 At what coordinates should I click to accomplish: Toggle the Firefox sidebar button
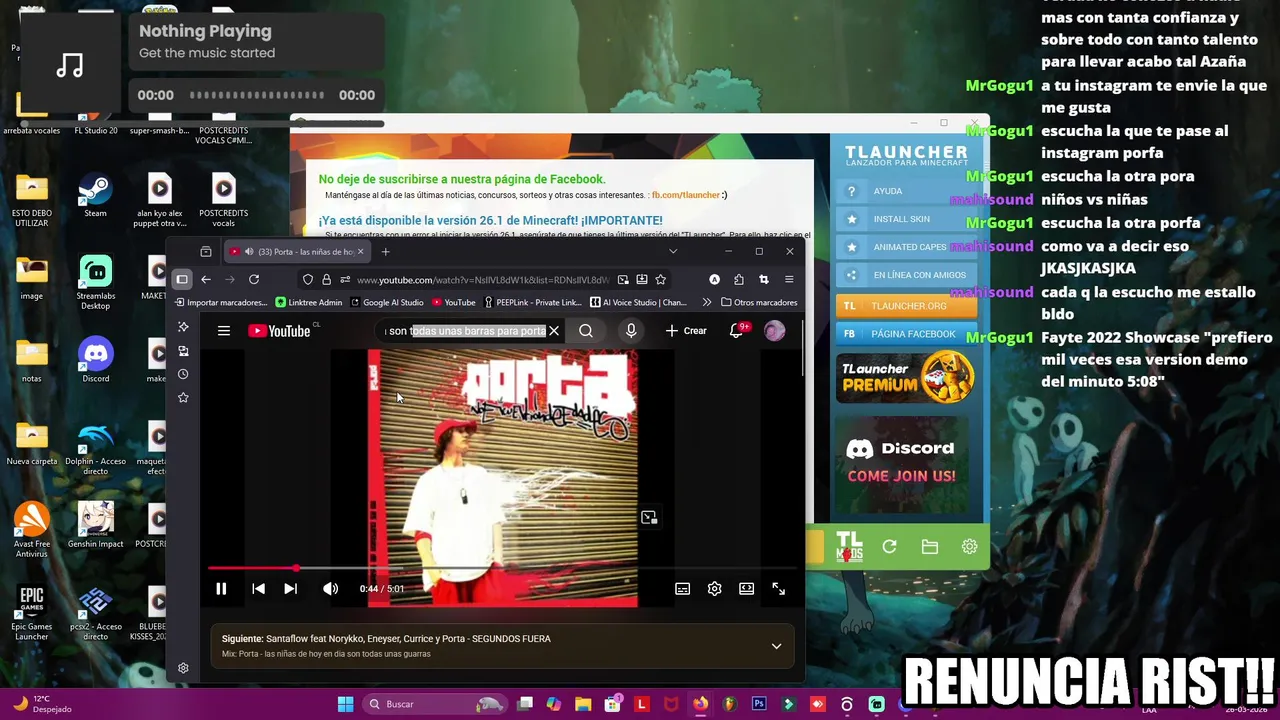coord(182,280)
